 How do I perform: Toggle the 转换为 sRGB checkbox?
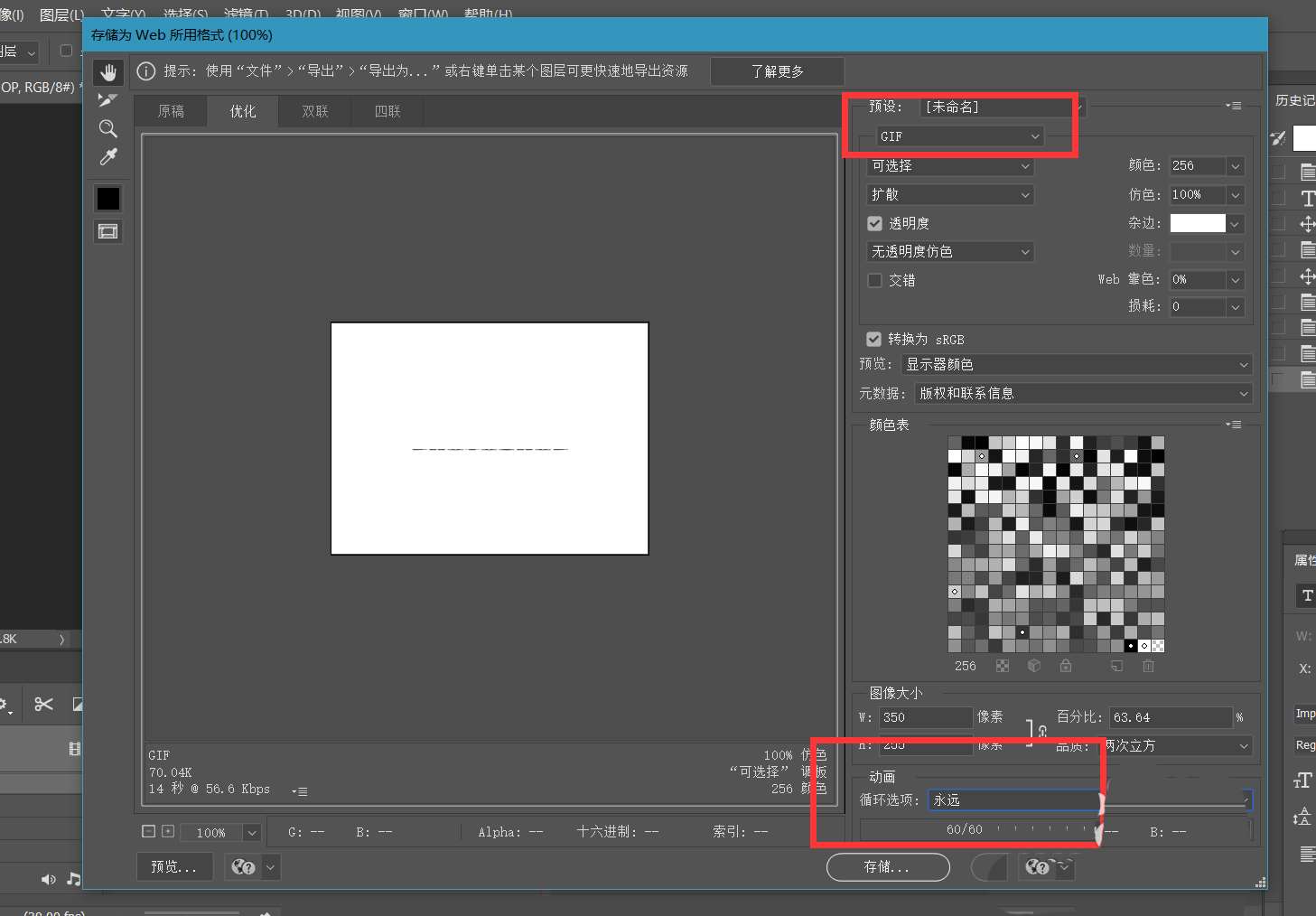[x=873, y=339]
